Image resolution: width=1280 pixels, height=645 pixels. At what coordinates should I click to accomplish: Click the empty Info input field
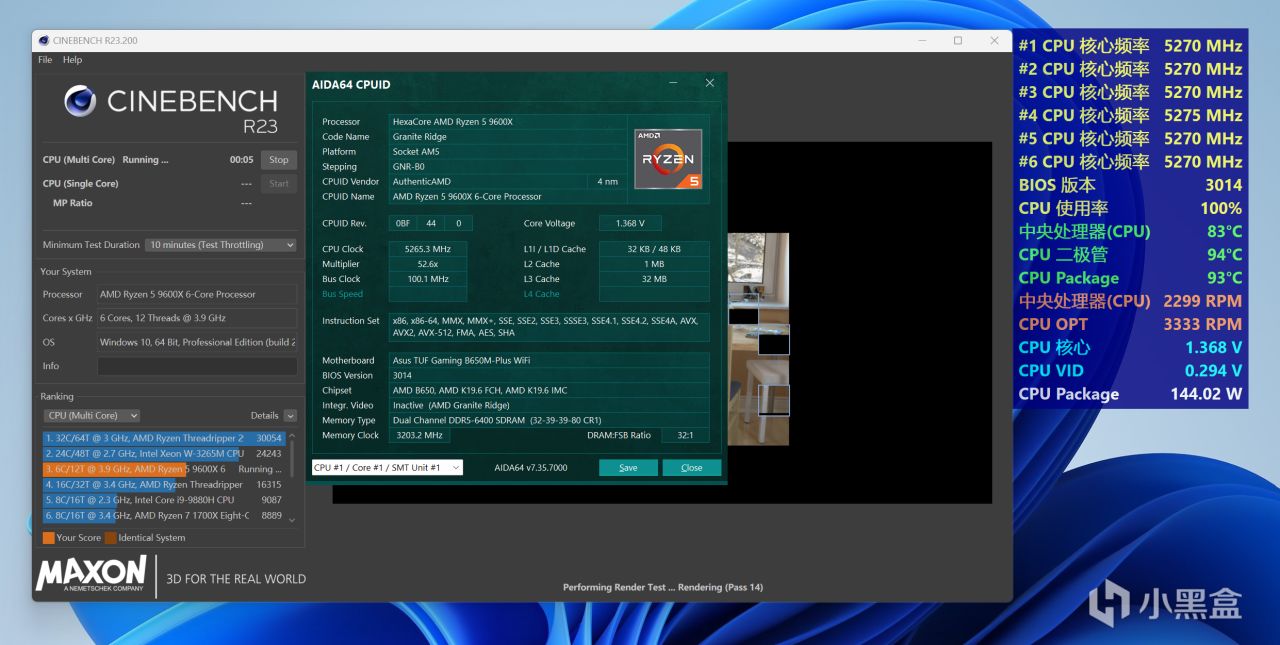pyautogui.click(x=197, y=366)
